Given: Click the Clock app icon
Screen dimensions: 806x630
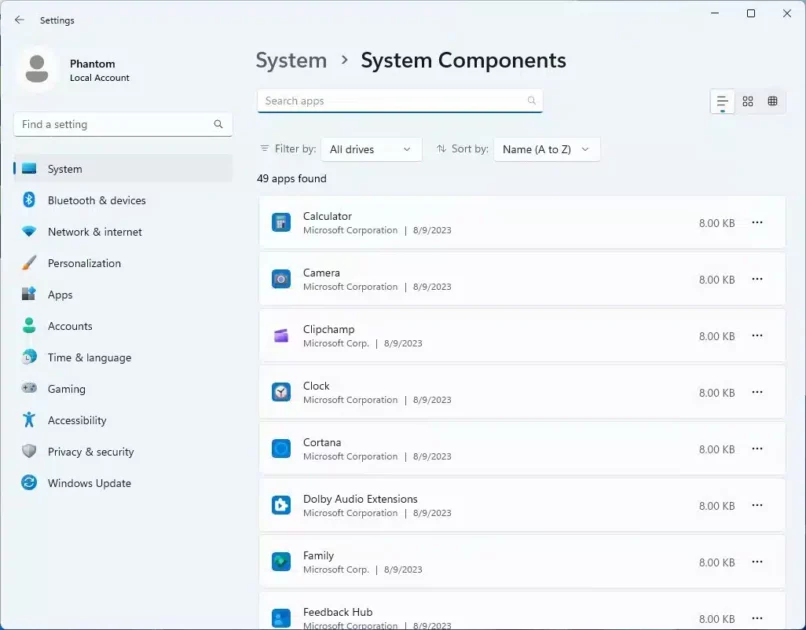Looking at the screenshot, I should (x=281, y=392).
